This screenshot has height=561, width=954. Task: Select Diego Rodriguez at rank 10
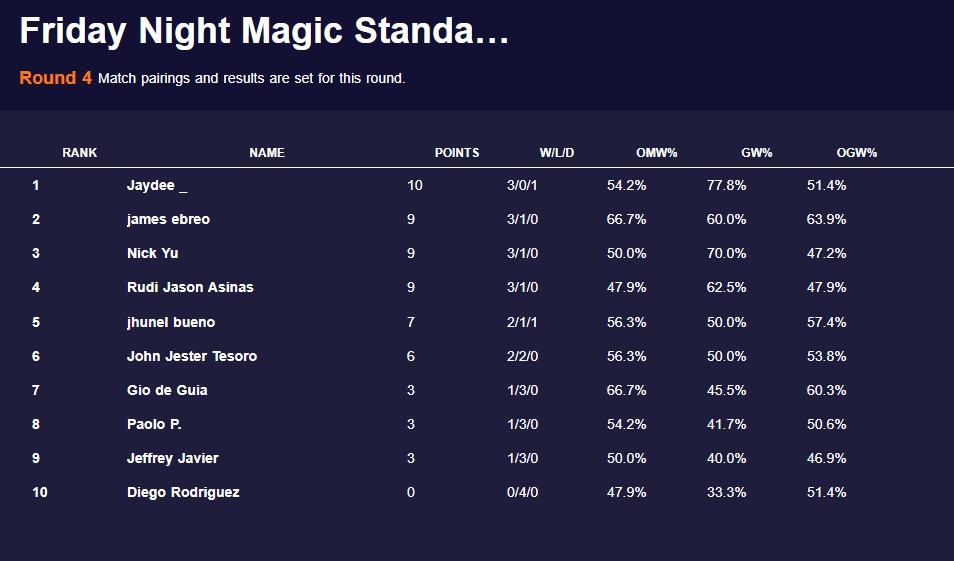pyautogui.click(x=183, y=492)
